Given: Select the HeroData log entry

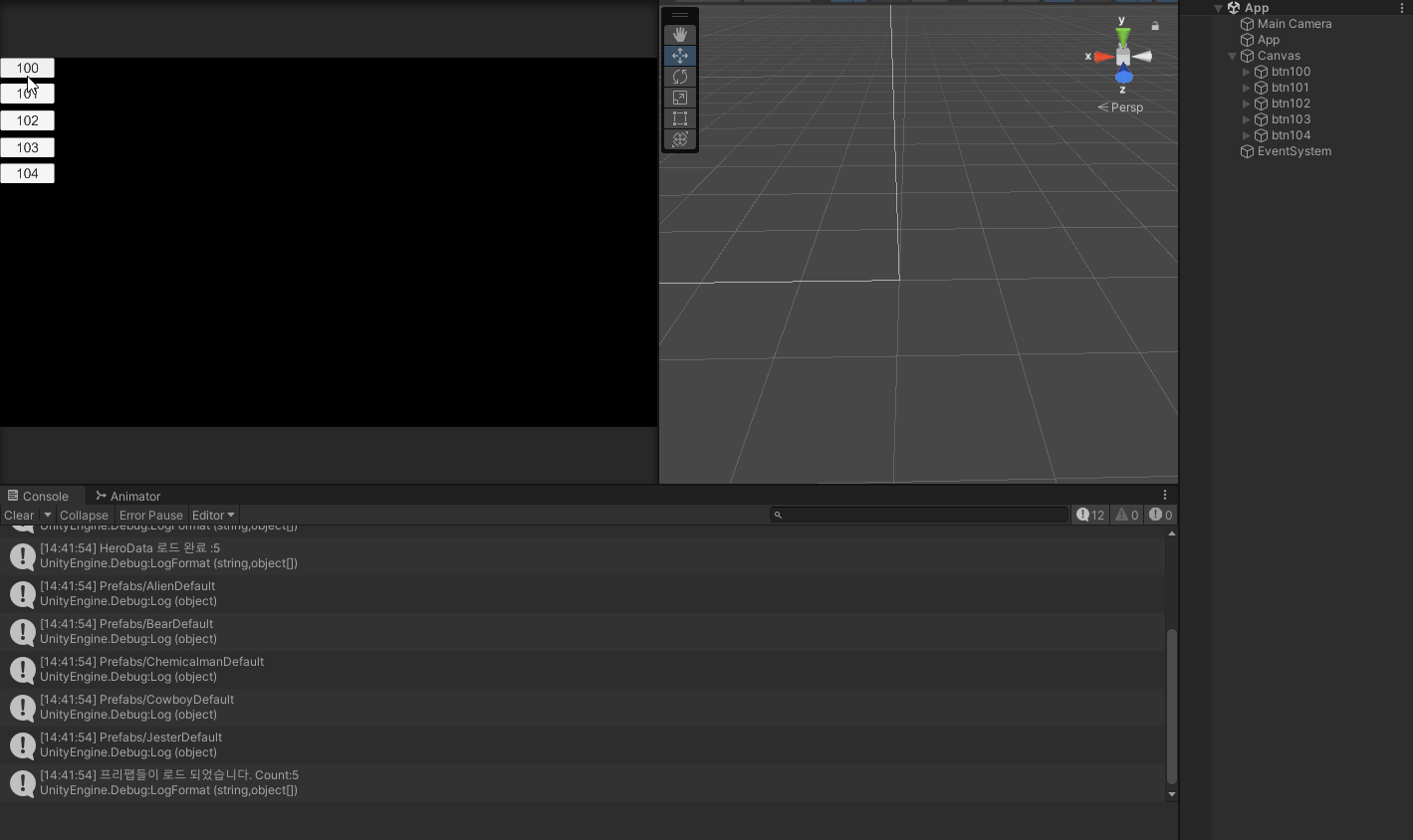Looking at the screenshot, I should point(583,556).
